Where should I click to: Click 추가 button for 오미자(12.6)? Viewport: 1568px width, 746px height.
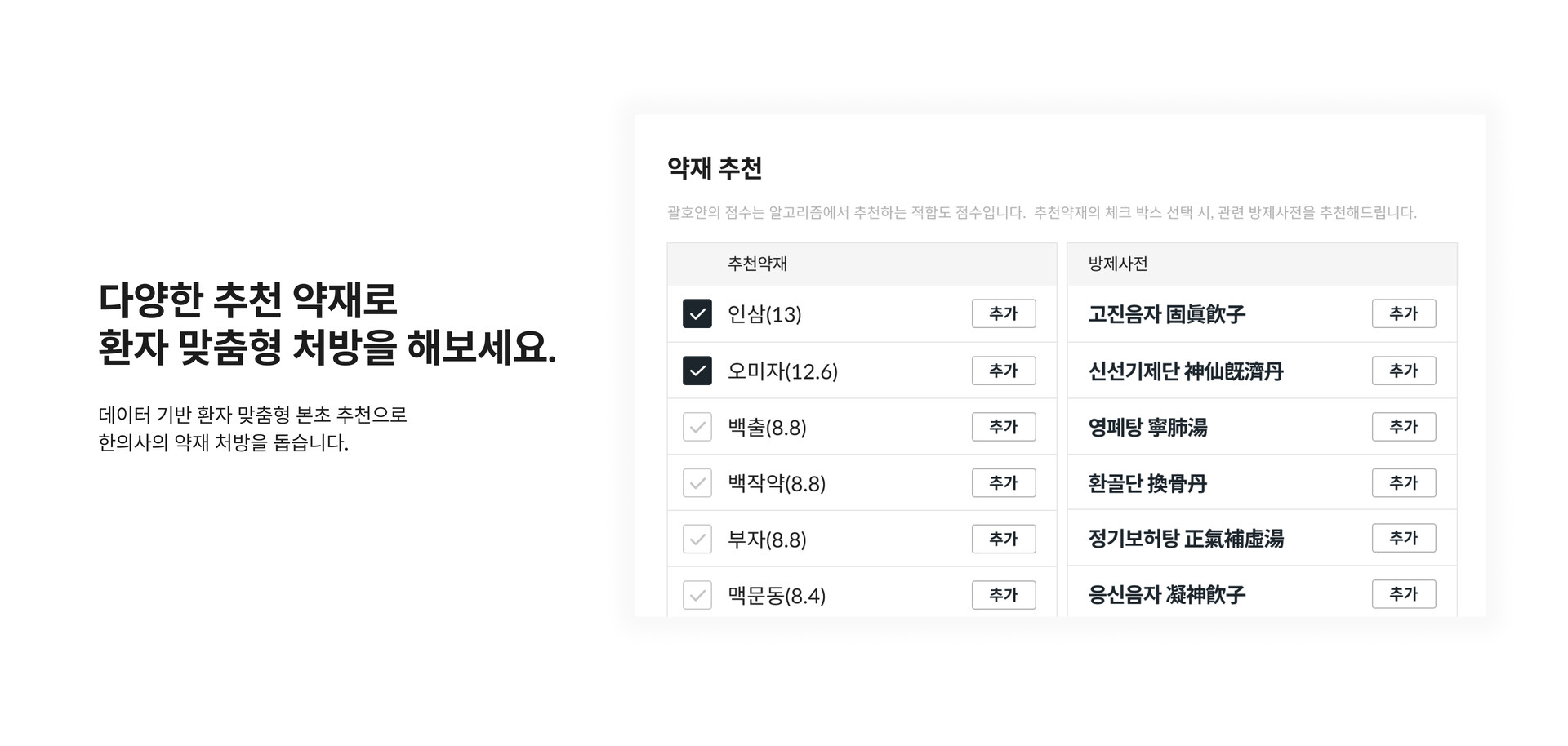point(1004,371)
